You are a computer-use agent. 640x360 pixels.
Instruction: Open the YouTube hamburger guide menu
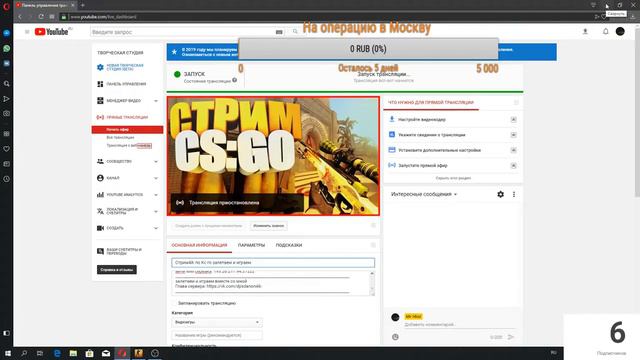(27, 32)
